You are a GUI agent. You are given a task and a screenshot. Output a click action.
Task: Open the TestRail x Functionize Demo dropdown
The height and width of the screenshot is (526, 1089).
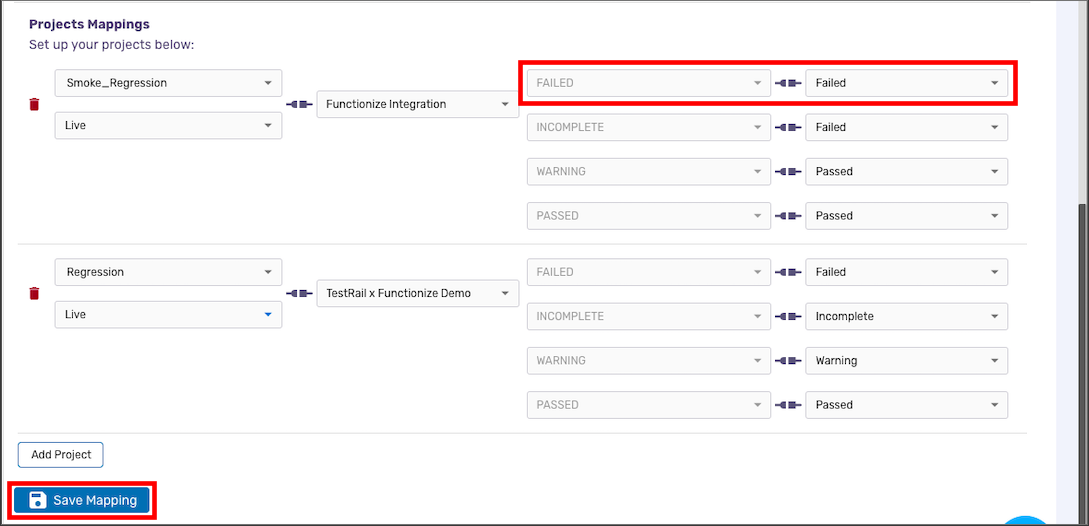pyautogui.click(x=417, y=293)
